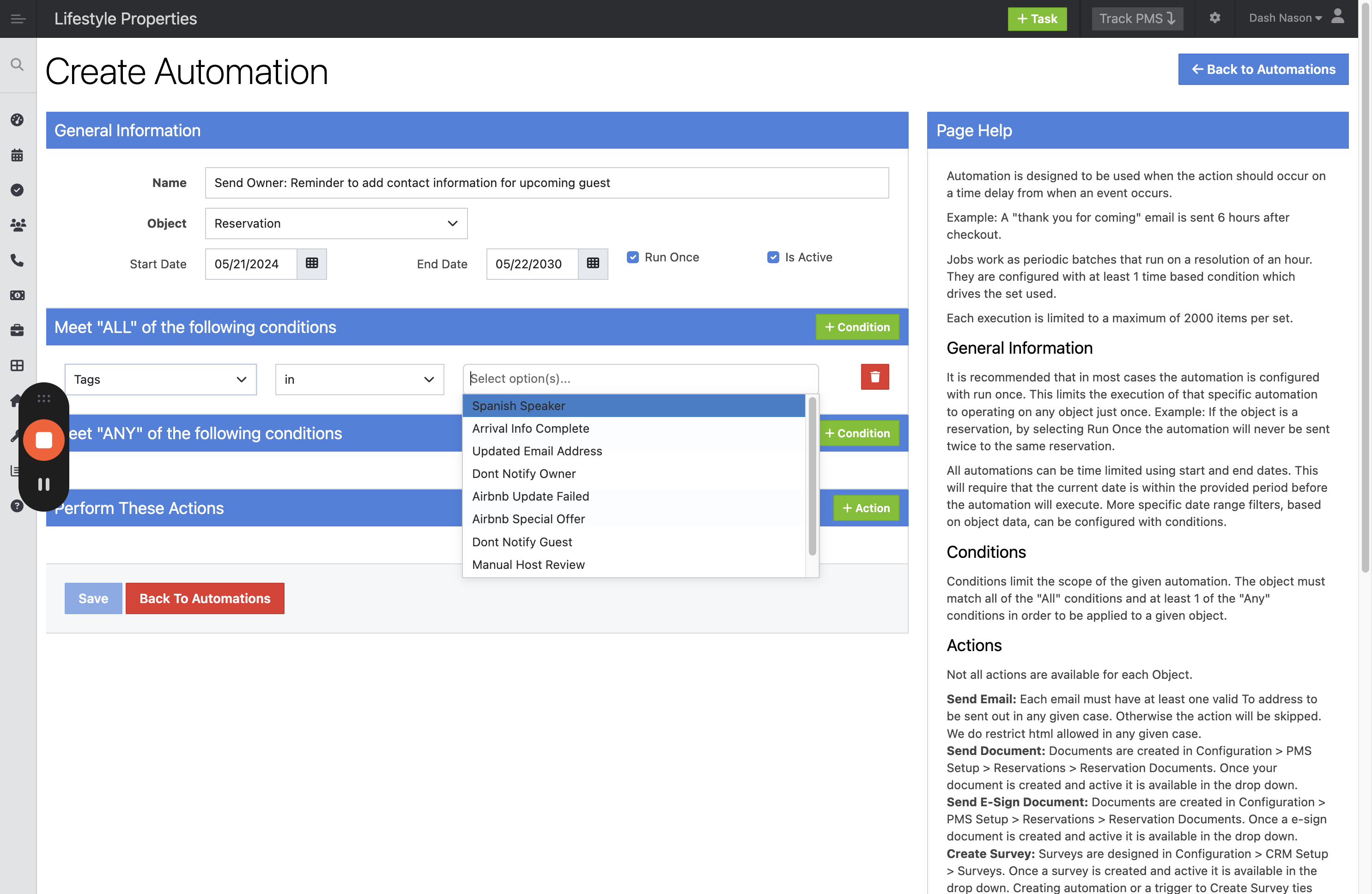Open the Tags condition field dropdown
Screen dimensions: 1372x894
[160, 379]
